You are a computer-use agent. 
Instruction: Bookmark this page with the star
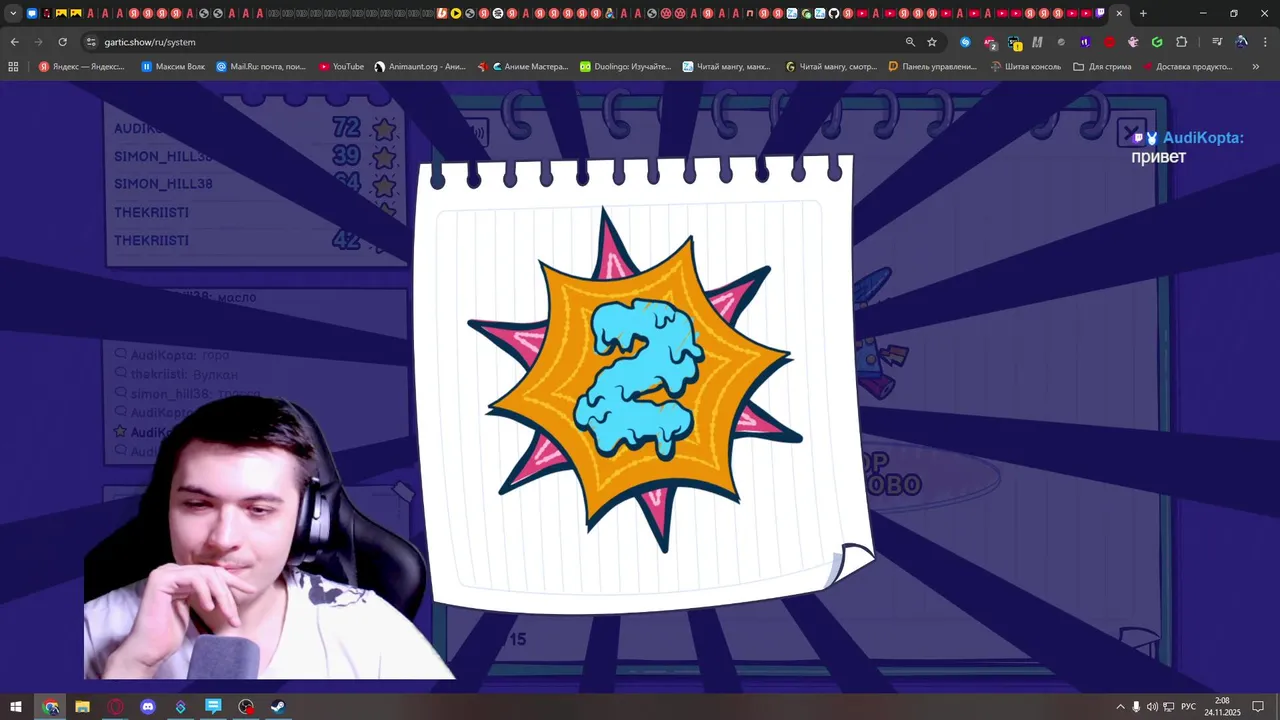932,42
